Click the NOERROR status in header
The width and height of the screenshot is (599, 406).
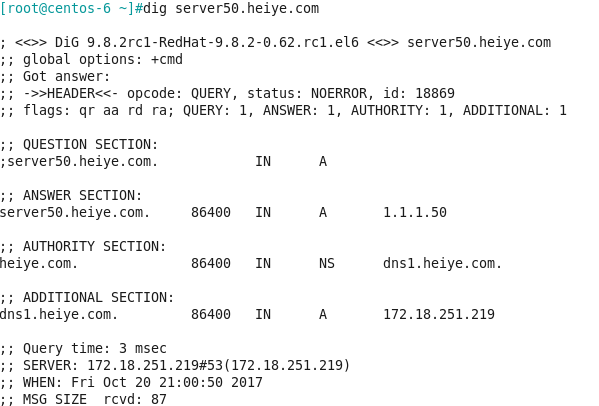click(x=339, y=93)
